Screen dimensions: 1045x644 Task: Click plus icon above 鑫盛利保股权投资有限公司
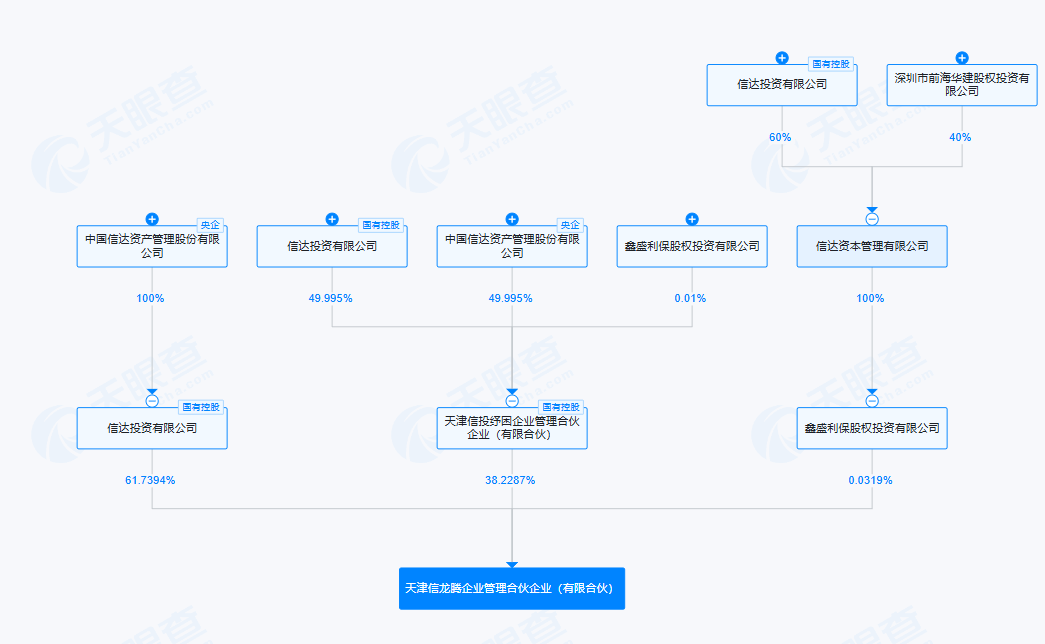coord(691,220)
